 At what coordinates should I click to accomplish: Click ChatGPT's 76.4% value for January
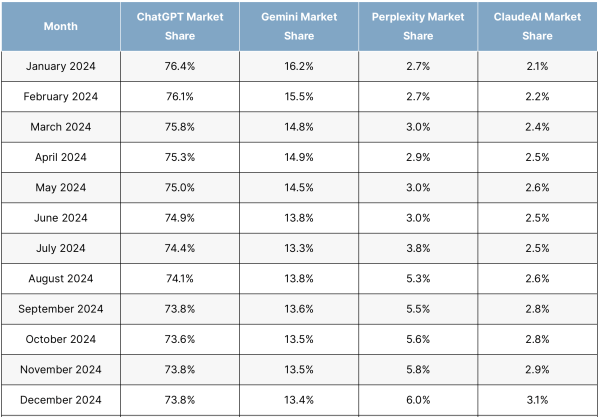(x=179, y=66)
